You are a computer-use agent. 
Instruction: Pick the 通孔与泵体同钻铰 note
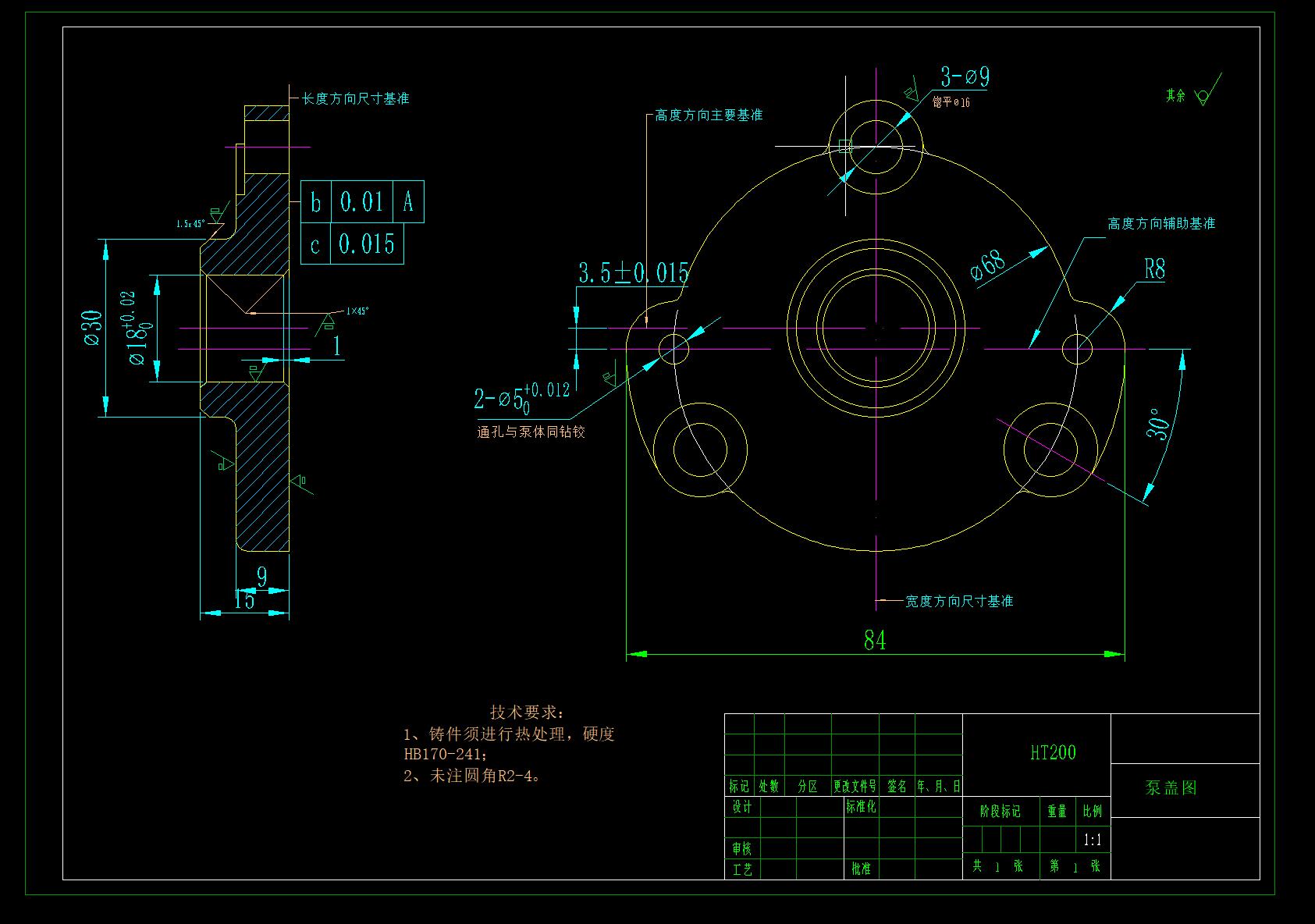coord(531,432)
